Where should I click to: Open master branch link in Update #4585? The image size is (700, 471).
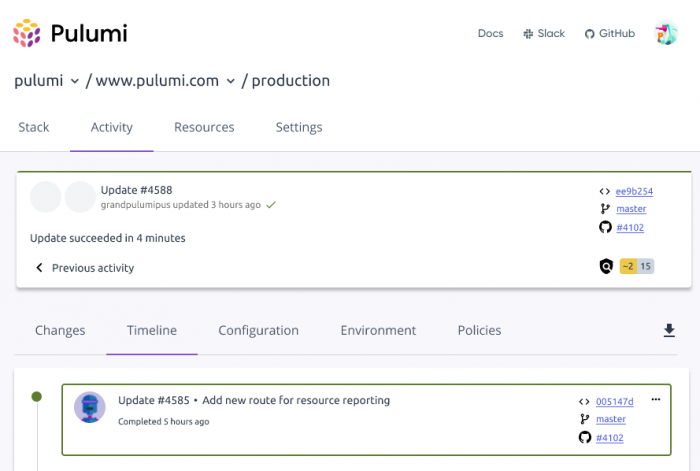tap(611, 419)
